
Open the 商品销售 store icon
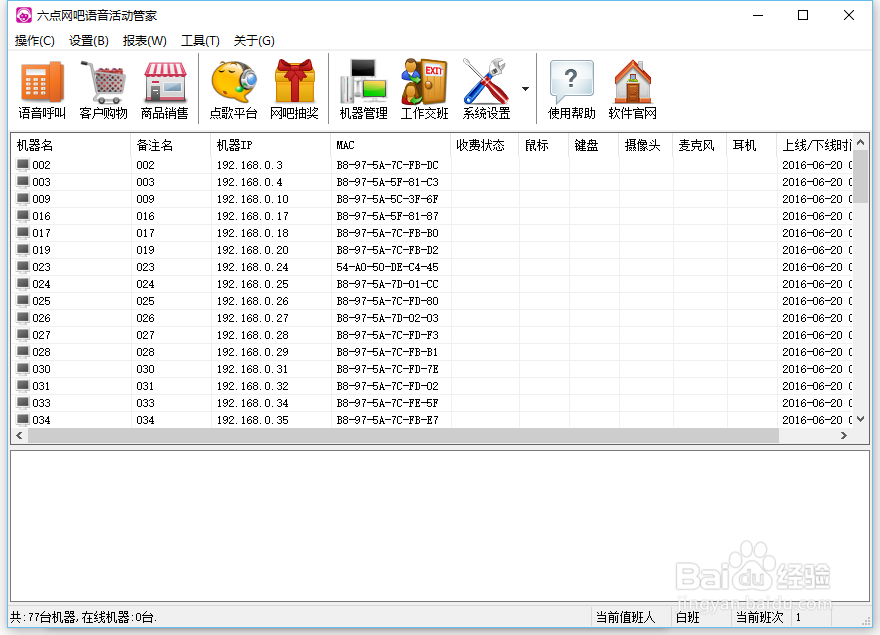164,89
